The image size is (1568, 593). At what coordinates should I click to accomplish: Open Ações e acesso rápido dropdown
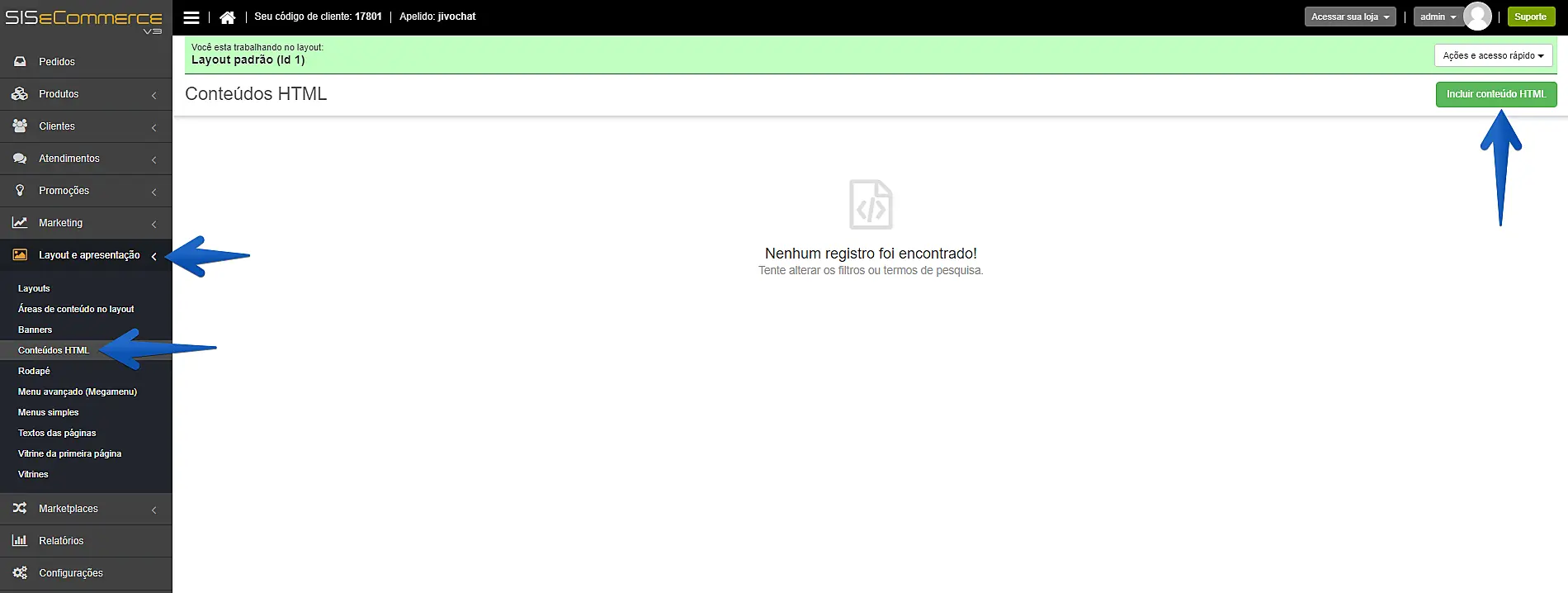pos(1494,55)
